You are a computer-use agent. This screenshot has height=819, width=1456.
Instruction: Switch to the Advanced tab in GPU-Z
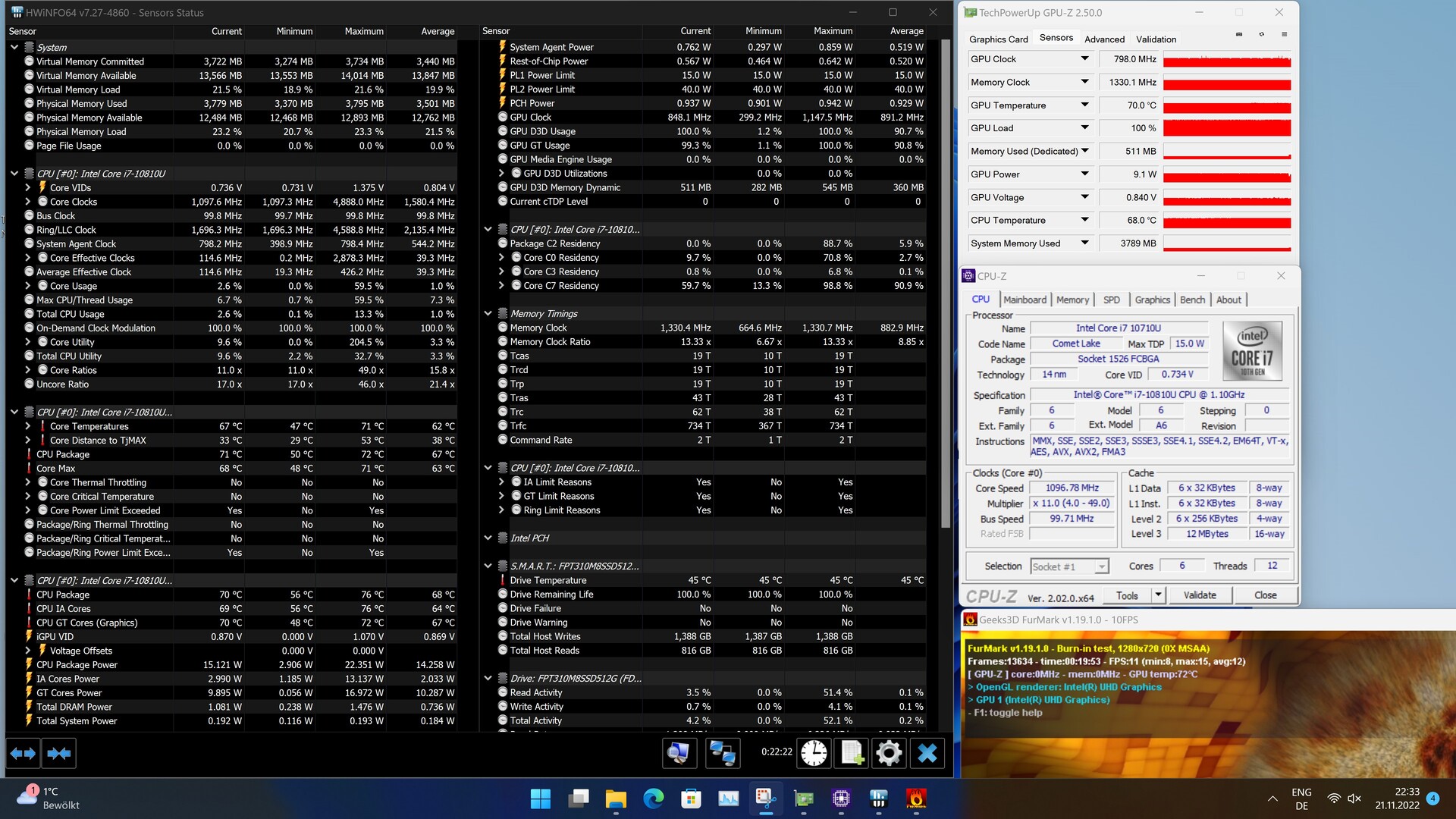tap(1104, 39)
